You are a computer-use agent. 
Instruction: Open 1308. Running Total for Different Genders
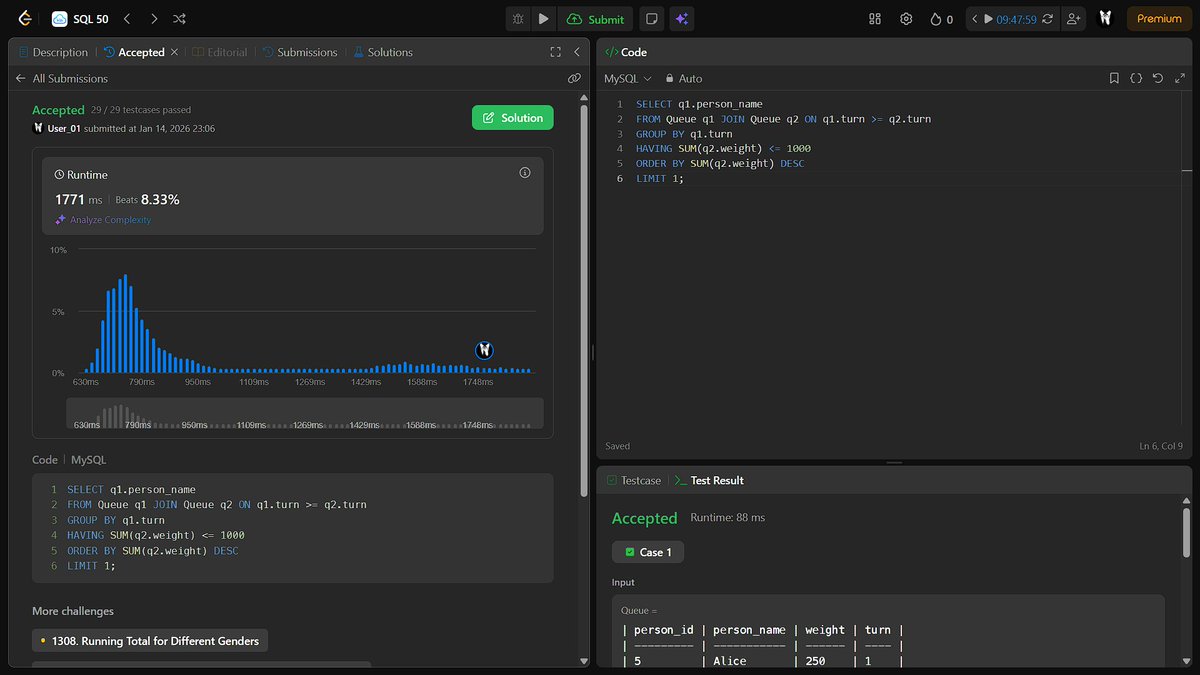point(150,641)
